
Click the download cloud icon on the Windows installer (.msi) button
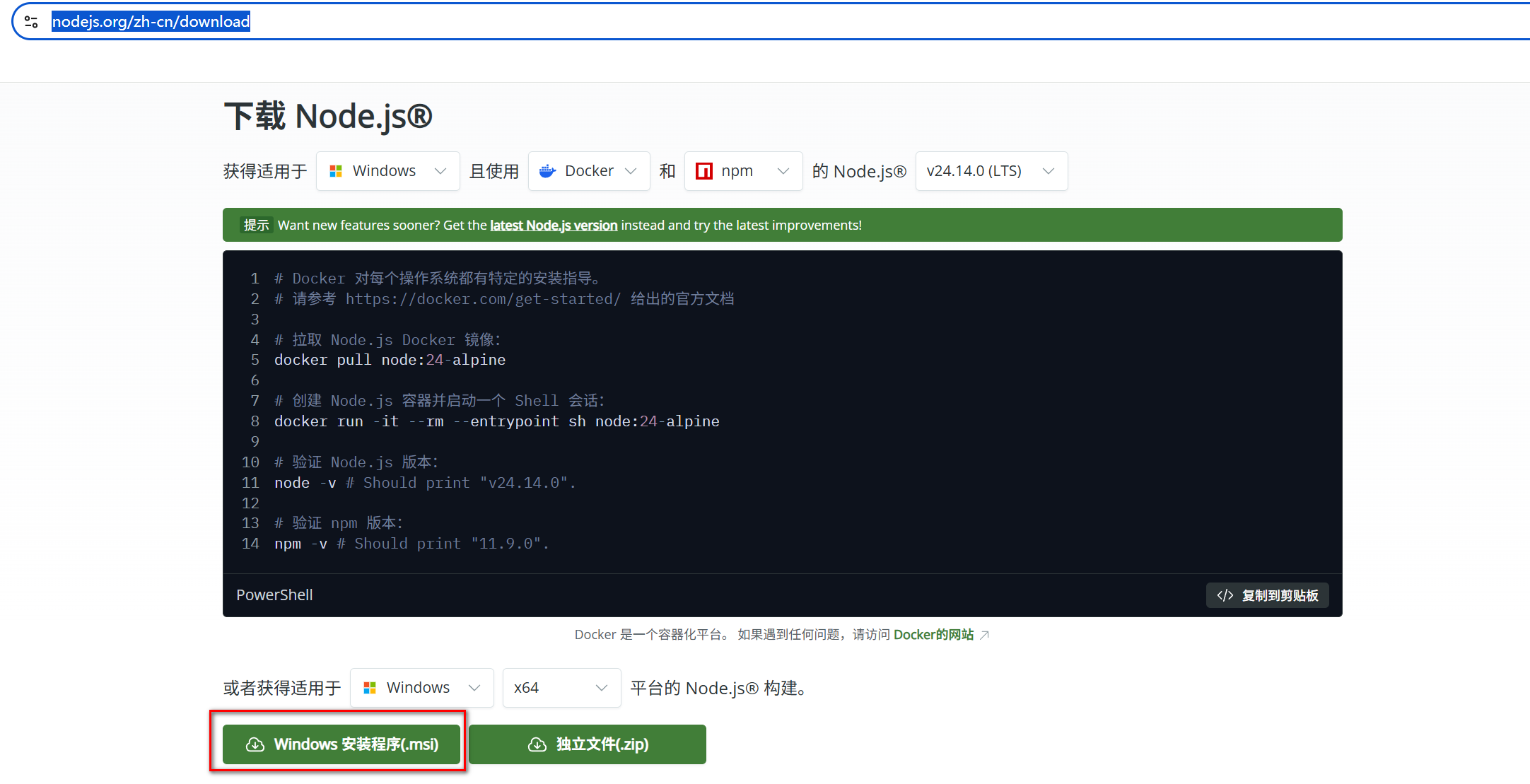(x=255, y=744)
